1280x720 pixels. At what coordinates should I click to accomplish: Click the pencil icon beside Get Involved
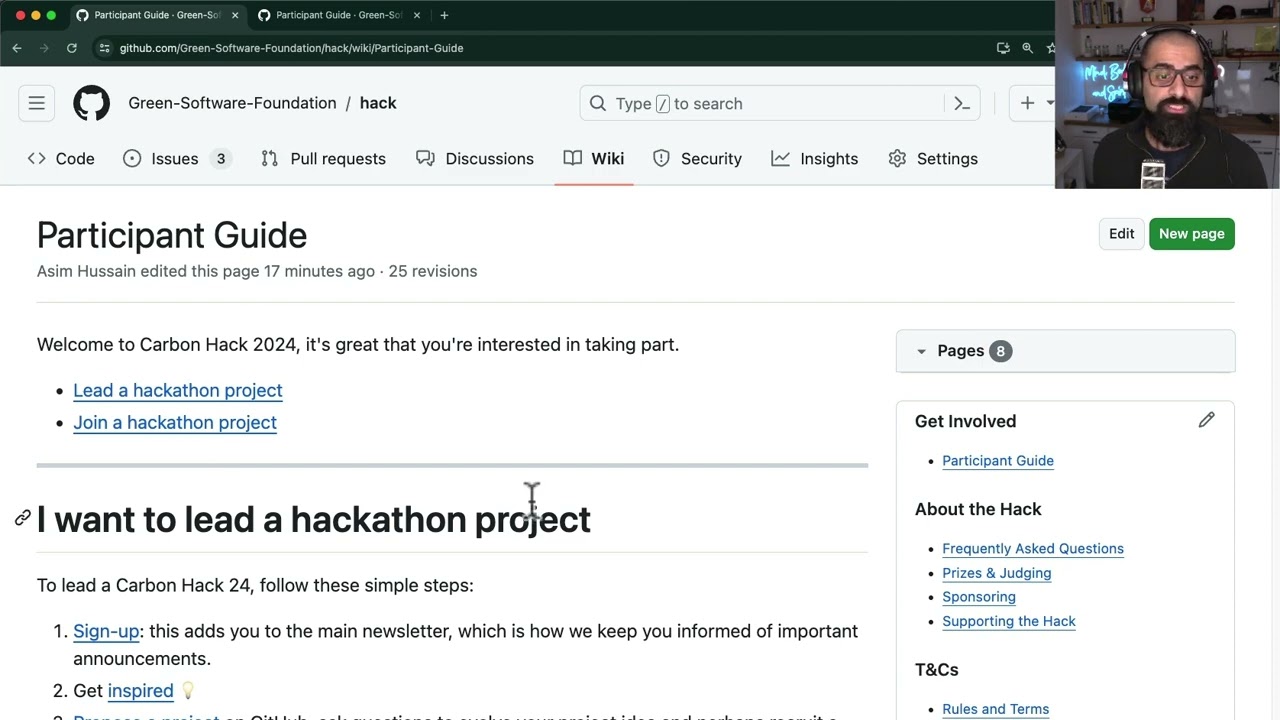click(x=1206, y=421)
